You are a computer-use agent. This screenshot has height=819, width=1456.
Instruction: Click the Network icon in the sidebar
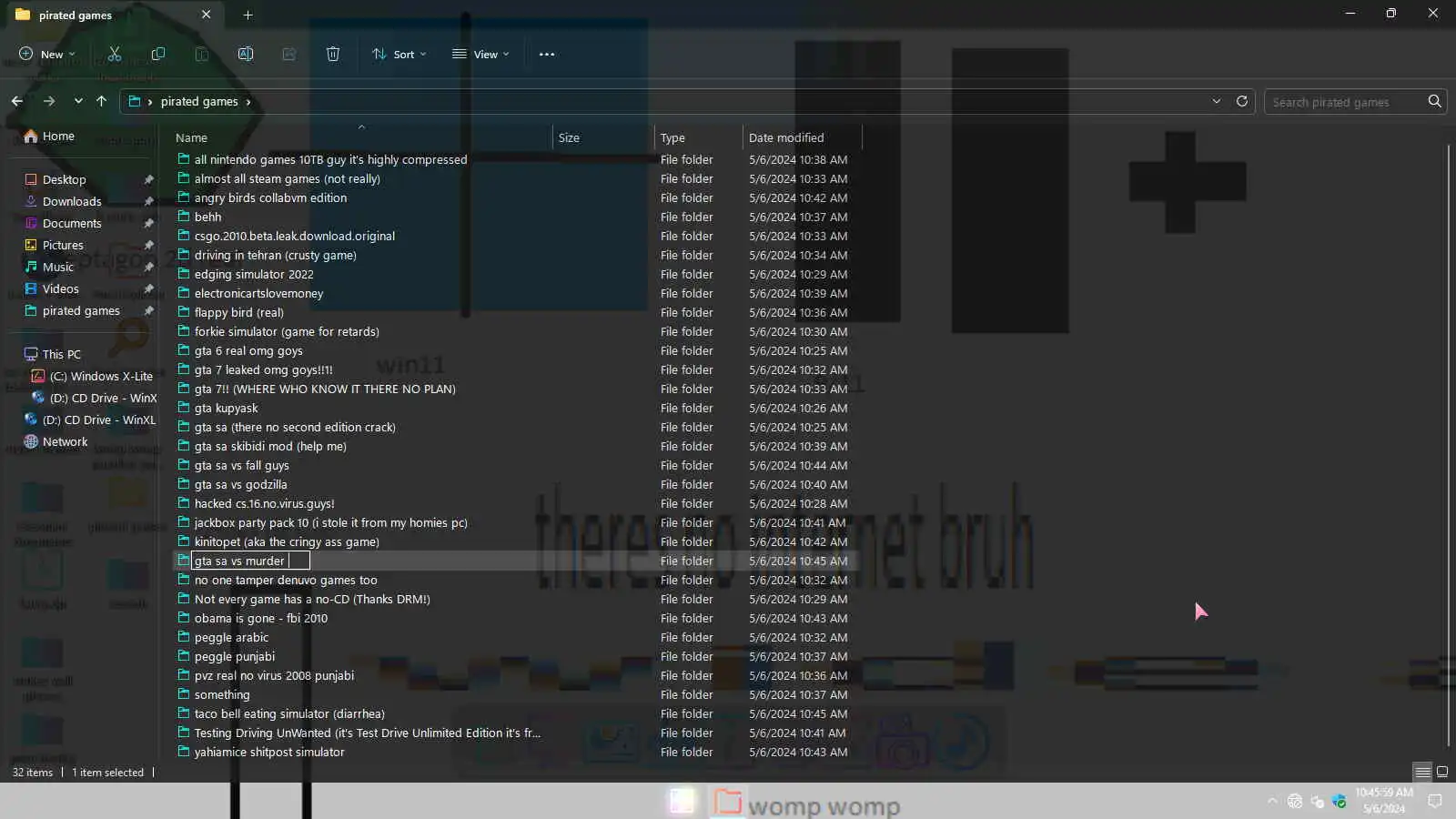pyautogui.click(x=31, y=441)
